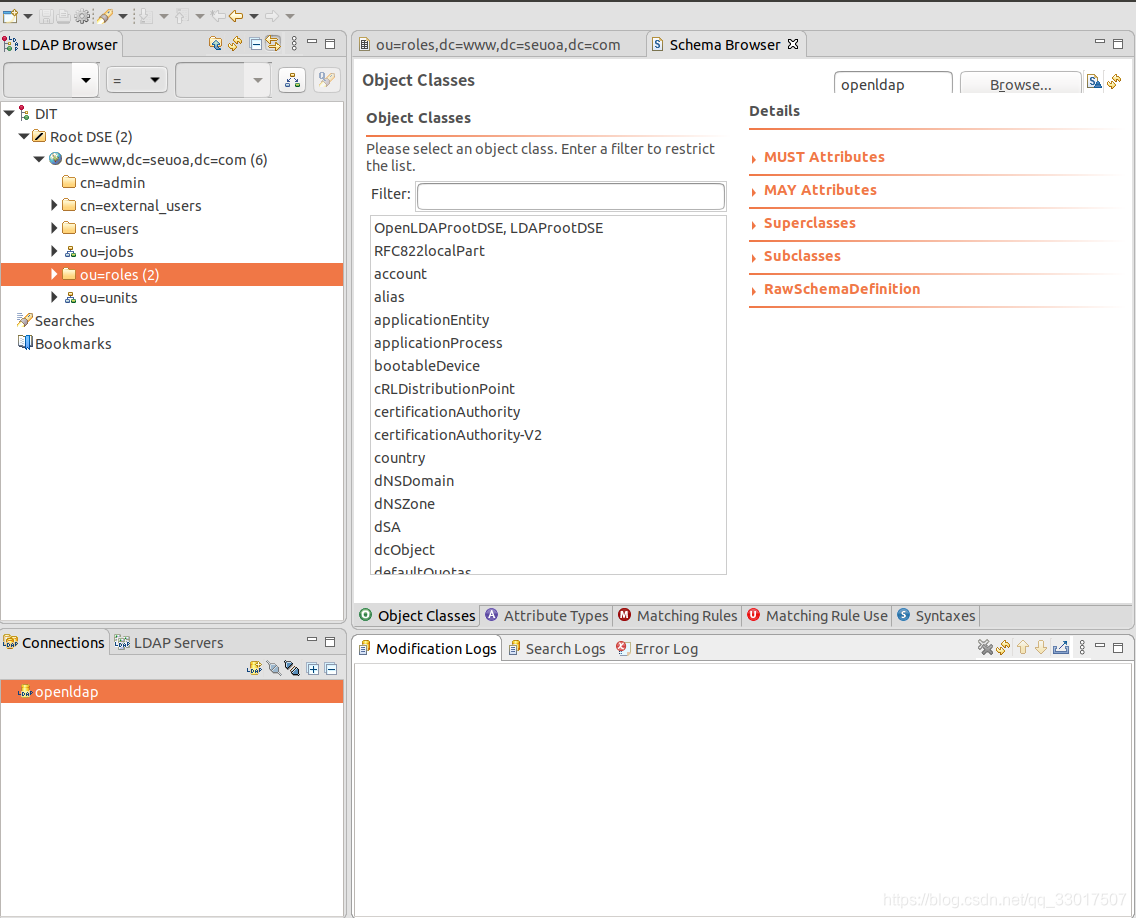Open the quick search value combo box
This screenshot has width=1136, height=918.
tap(223, 80)
